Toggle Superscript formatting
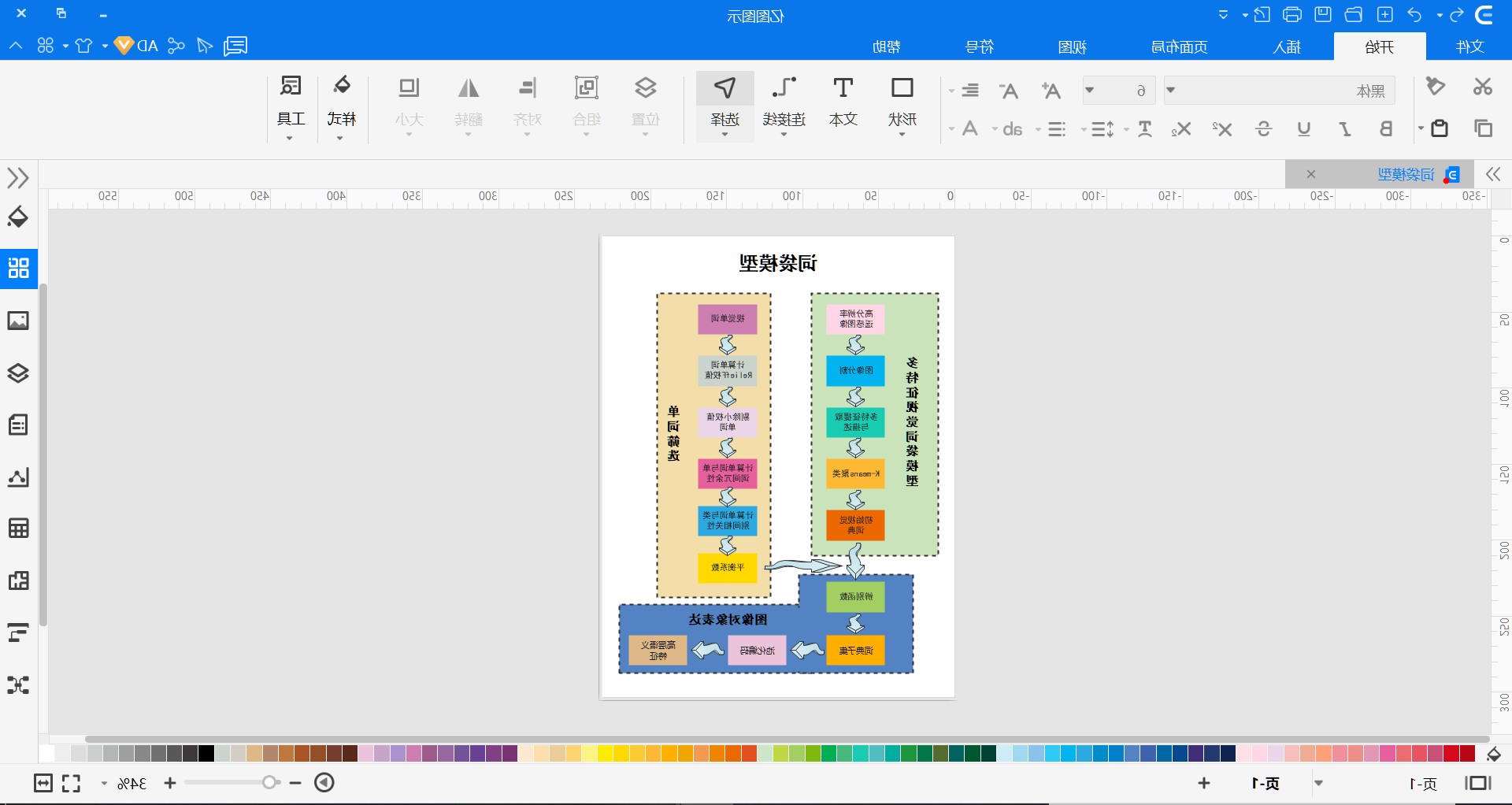 coord(1222,128)
